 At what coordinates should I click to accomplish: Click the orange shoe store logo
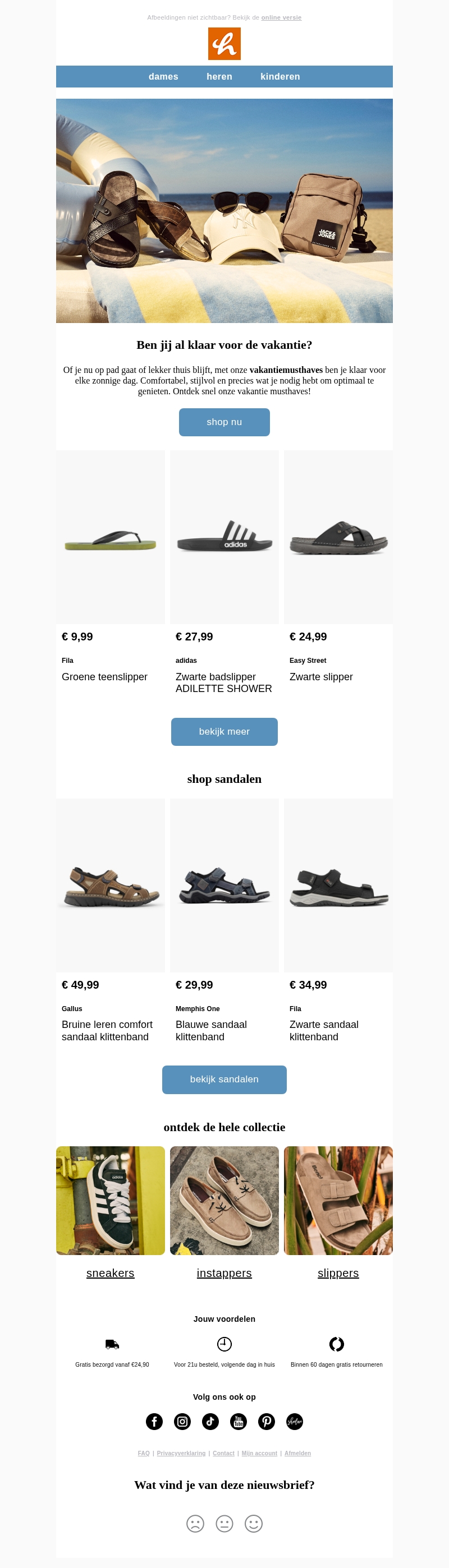tap(224, 44)
